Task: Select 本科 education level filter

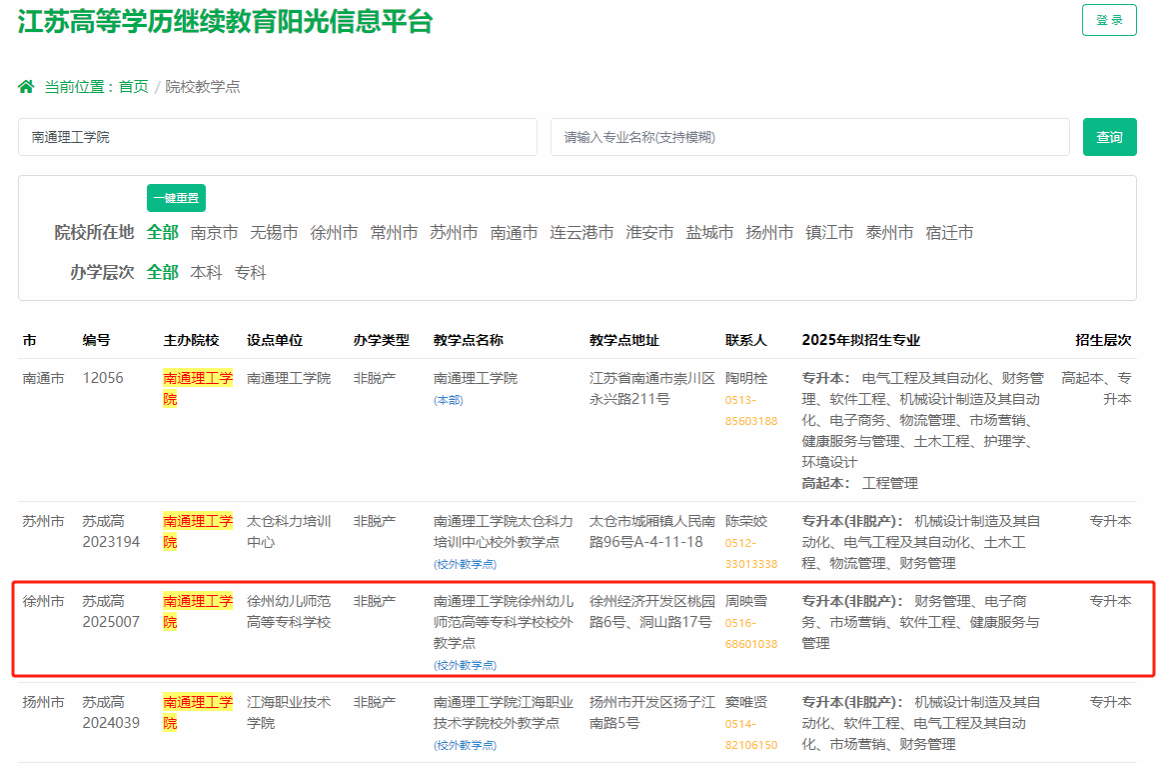Action: point(206,272)
